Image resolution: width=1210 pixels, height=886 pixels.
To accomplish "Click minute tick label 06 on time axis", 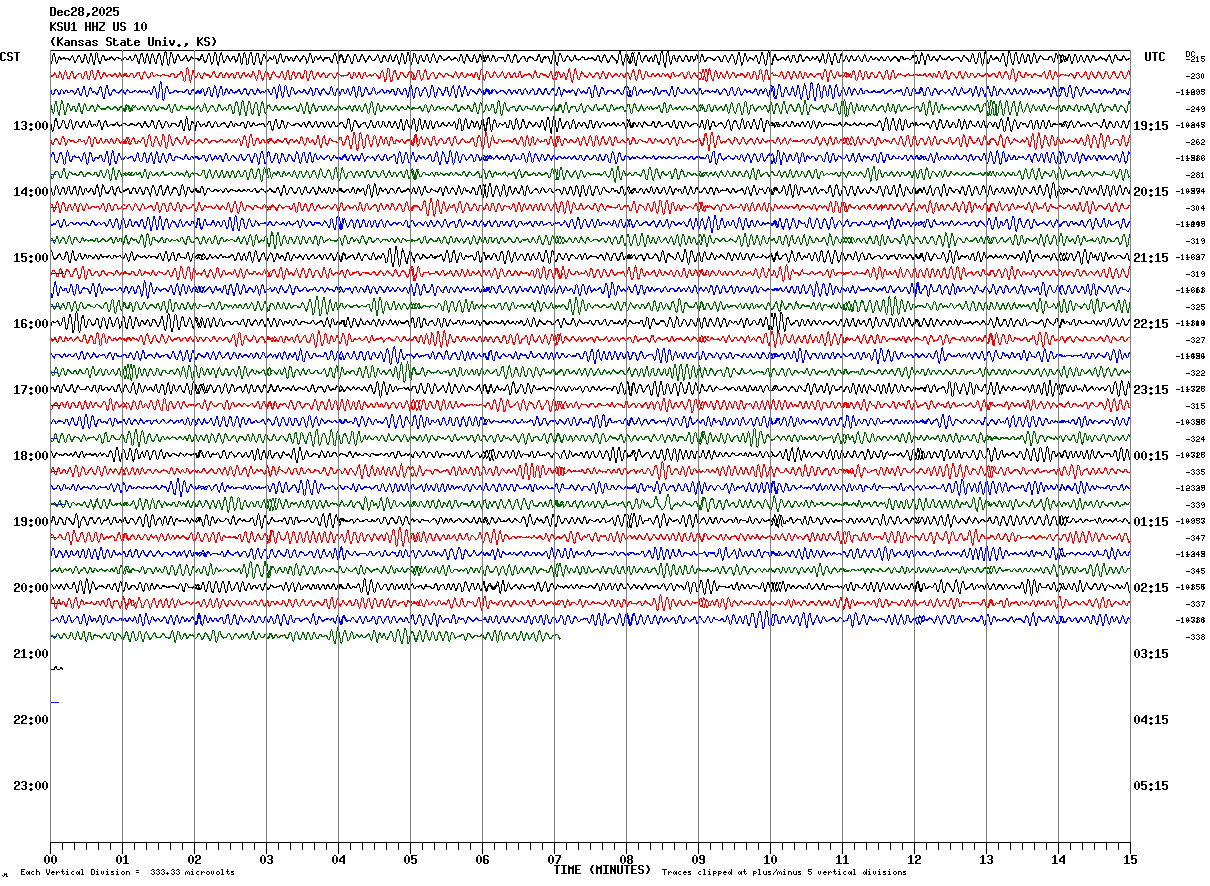I will pyautogui.click(x=482, y=860).
